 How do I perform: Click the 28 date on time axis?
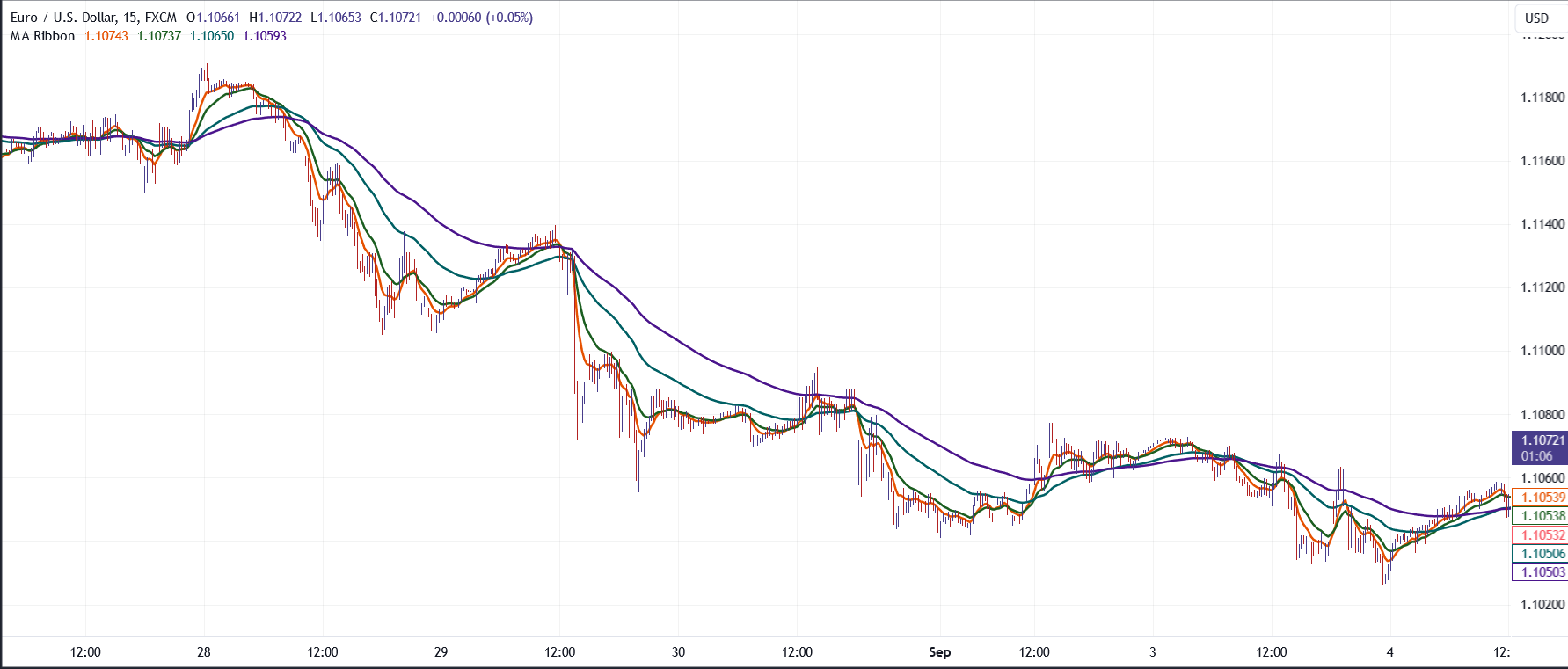coord(204,652)
